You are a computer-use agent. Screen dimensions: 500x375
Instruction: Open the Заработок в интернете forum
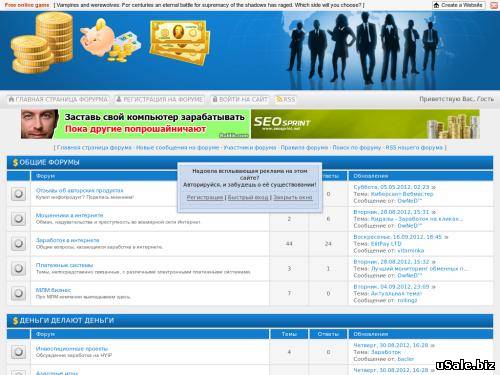[68, 240]
